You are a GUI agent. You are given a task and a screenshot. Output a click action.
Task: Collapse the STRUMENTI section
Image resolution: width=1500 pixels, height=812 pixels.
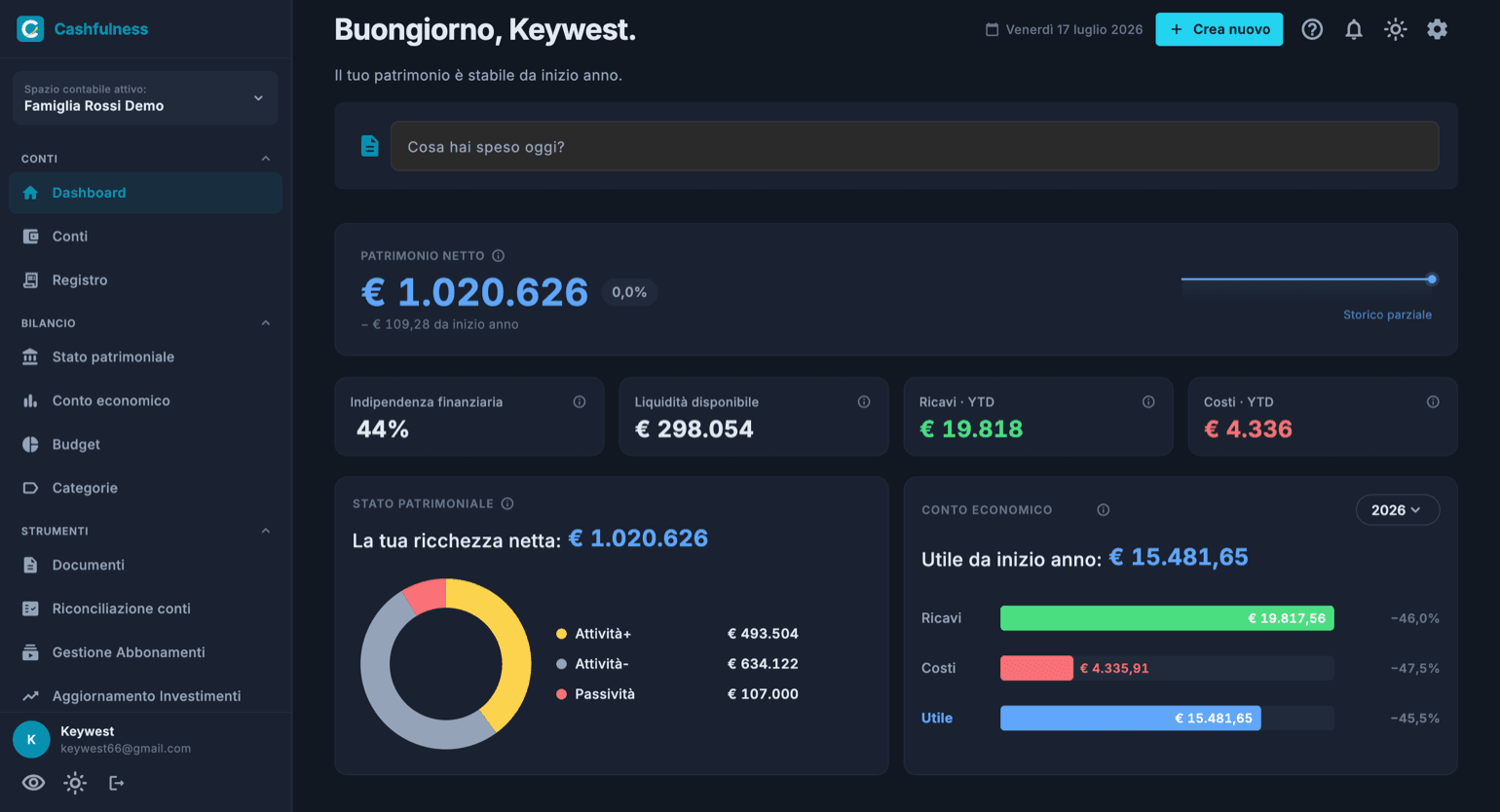[x=266, y=532]
